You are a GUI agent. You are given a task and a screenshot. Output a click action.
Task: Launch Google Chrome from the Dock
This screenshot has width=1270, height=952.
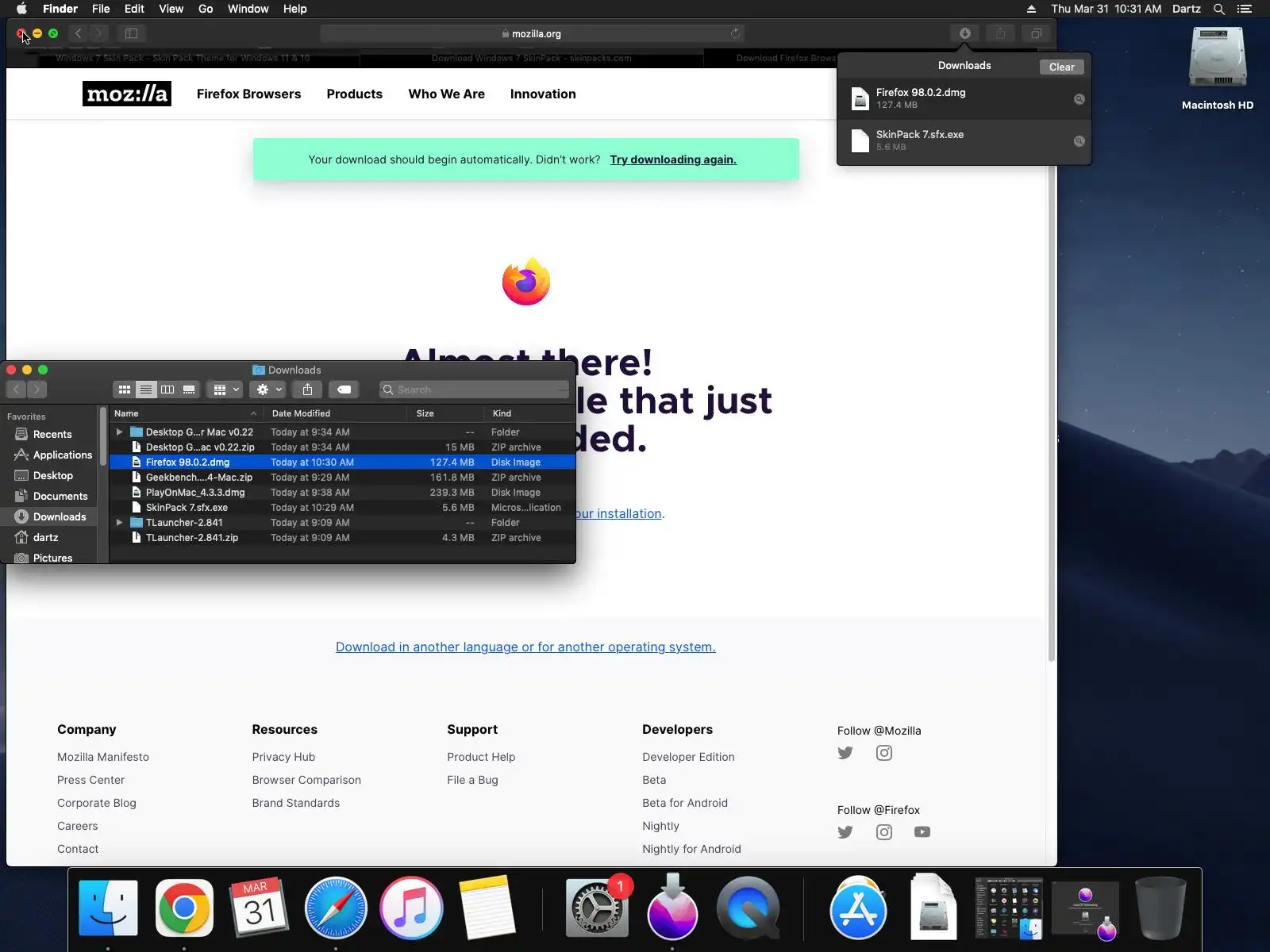[x=184, y=908]
